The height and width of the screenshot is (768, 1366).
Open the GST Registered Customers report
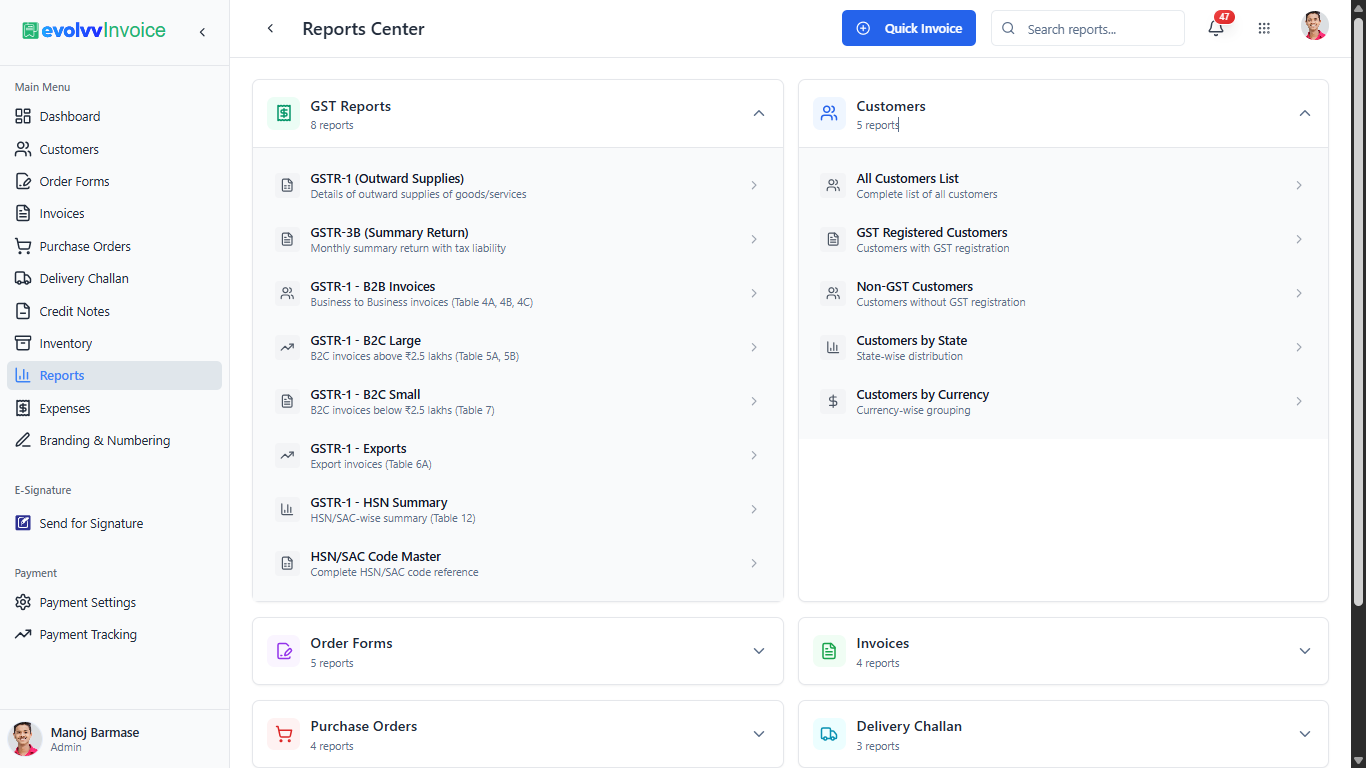pyautogui.click(x=1063, y=239)
